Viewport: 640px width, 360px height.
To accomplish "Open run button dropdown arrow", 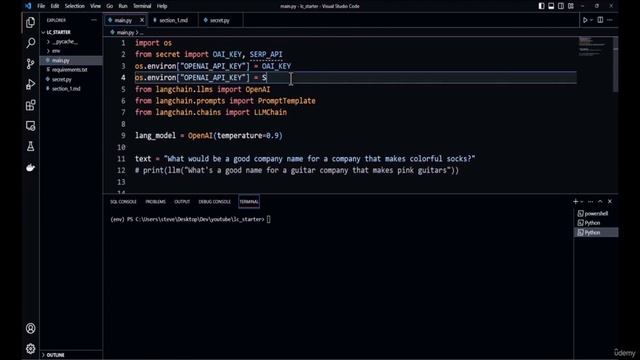I will click(591, 20).
